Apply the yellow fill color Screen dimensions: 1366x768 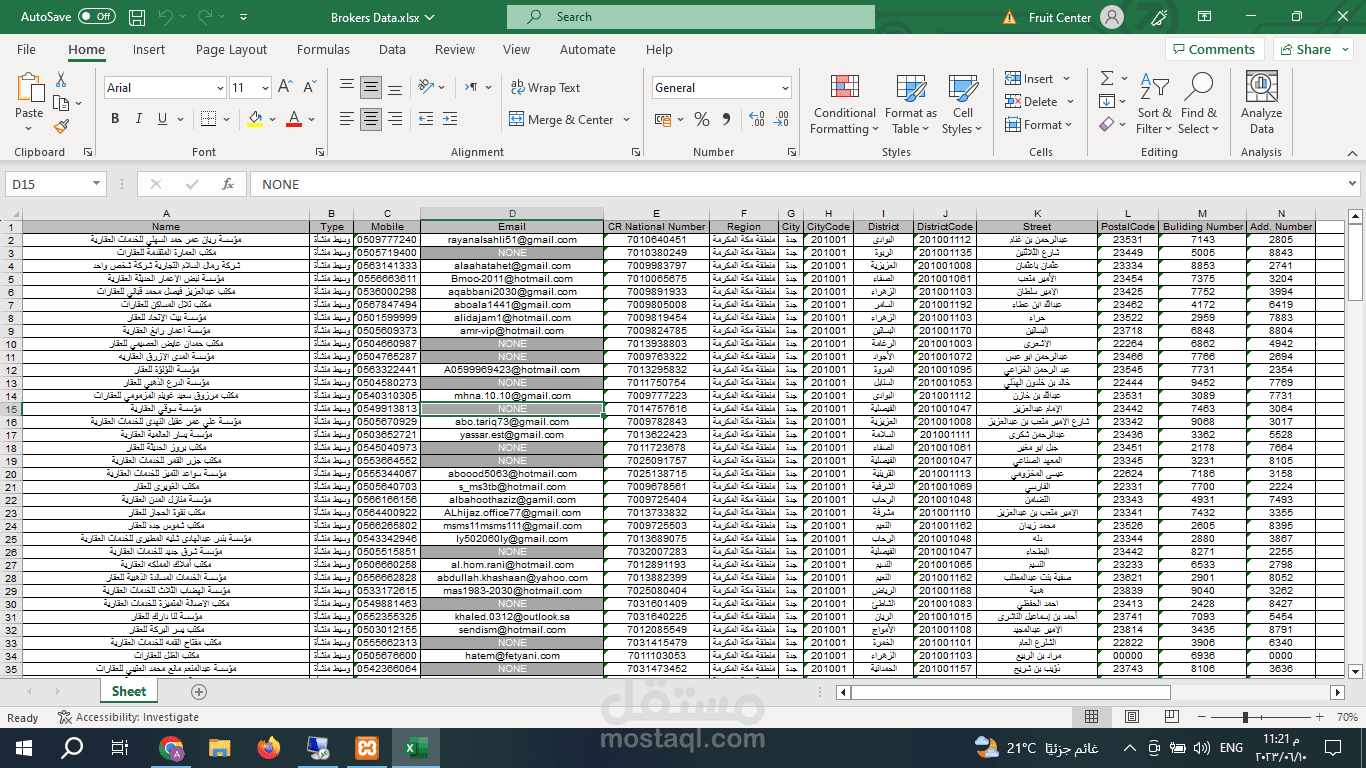[x=255, y=119]
